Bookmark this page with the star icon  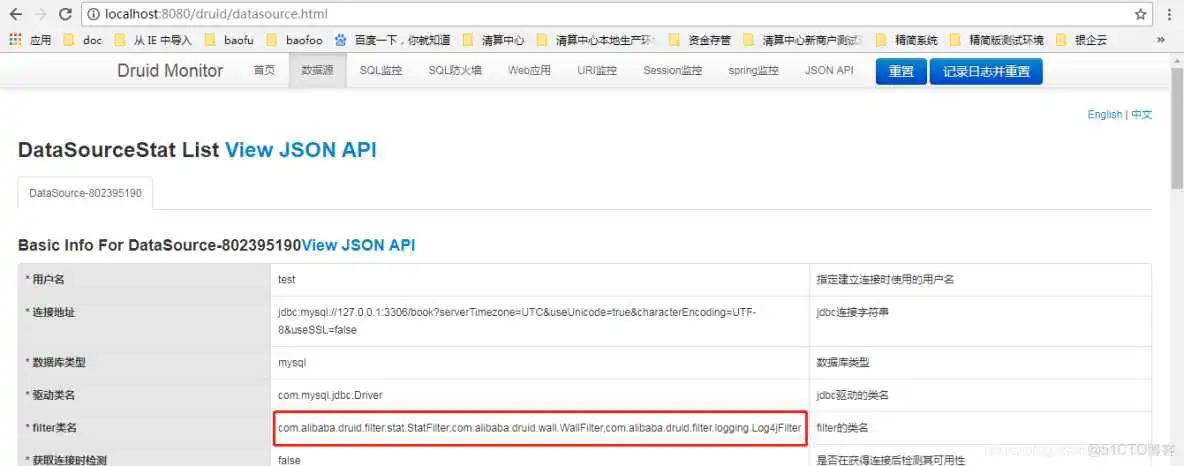click(x=1140, y=14)
